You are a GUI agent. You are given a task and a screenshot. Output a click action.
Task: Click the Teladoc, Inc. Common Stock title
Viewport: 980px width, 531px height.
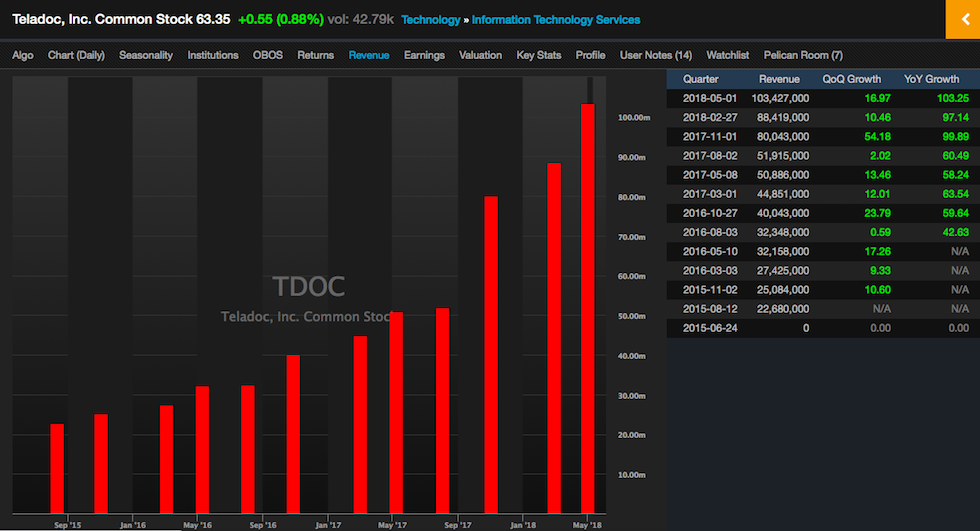coord(102,19)
